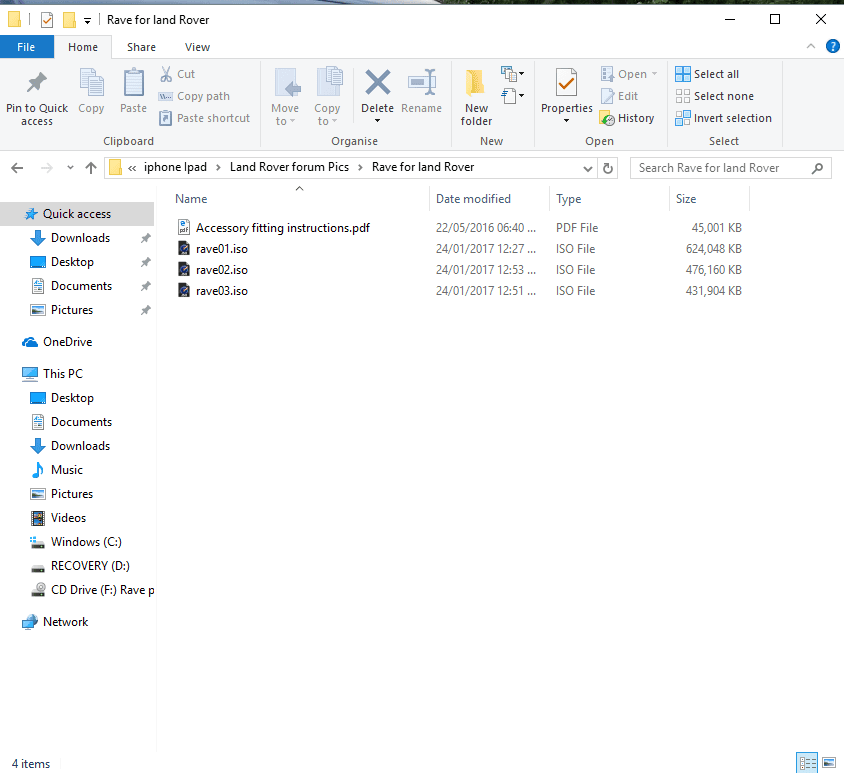Viewport: 844px width, 773px height.
Task: Select Quick access in navigation pane
Action: 77,214
